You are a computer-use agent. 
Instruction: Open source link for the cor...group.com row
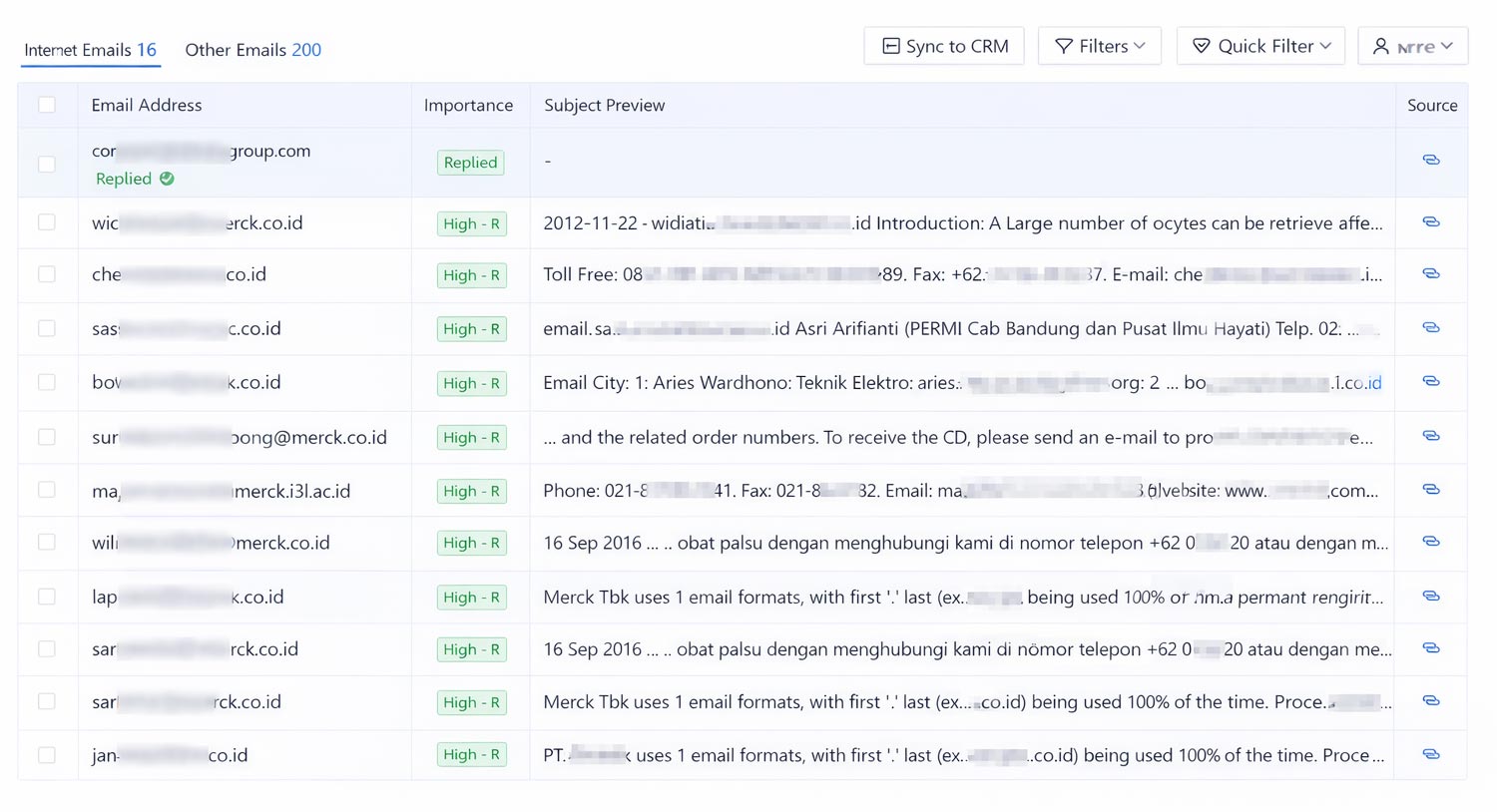point(1431,160)
